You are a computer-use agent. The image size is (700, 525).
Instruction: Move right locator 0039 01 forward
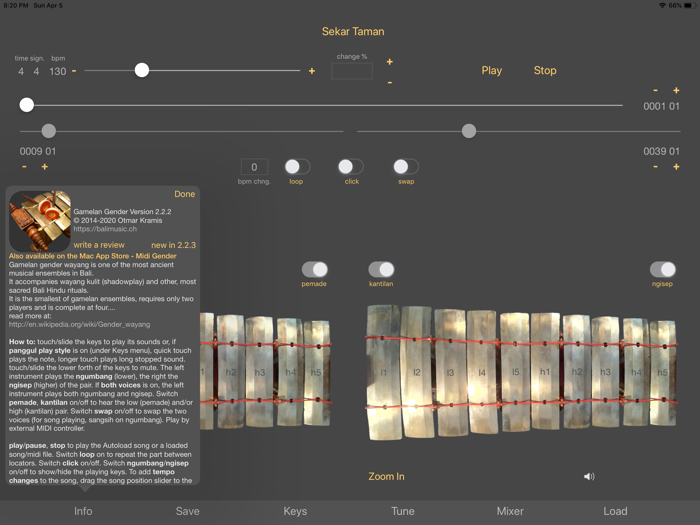[676, 167]
